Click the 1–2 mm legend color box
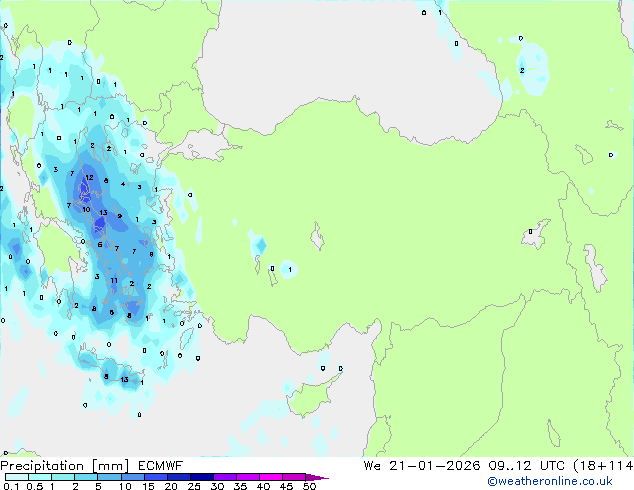The image size is (634, 490). click(x=63, y=477)
